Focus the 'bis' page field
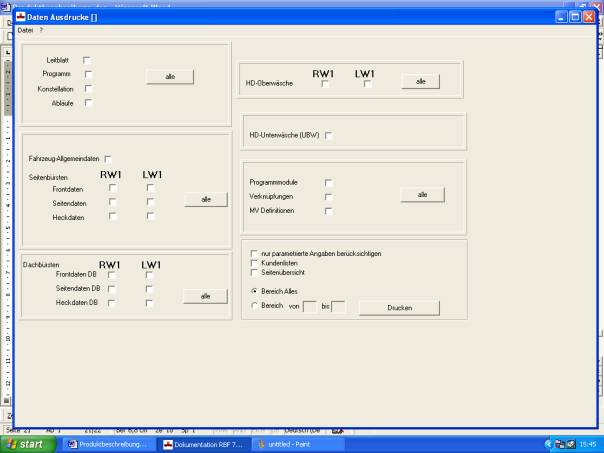Screen dimensions: 604x453 click(338, 307)
